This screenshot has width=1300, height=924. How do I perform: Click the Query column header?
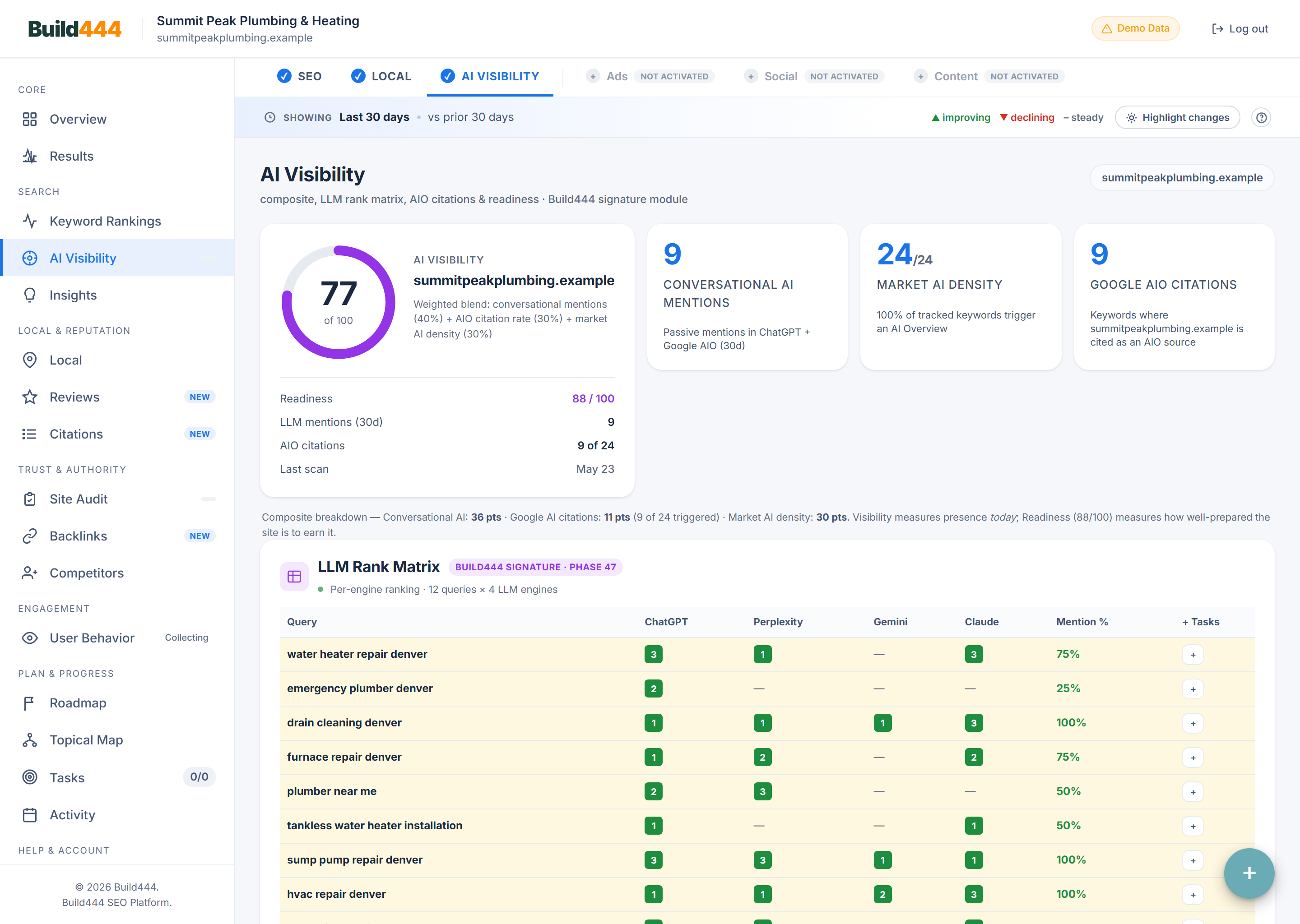[x=302, y=622]
